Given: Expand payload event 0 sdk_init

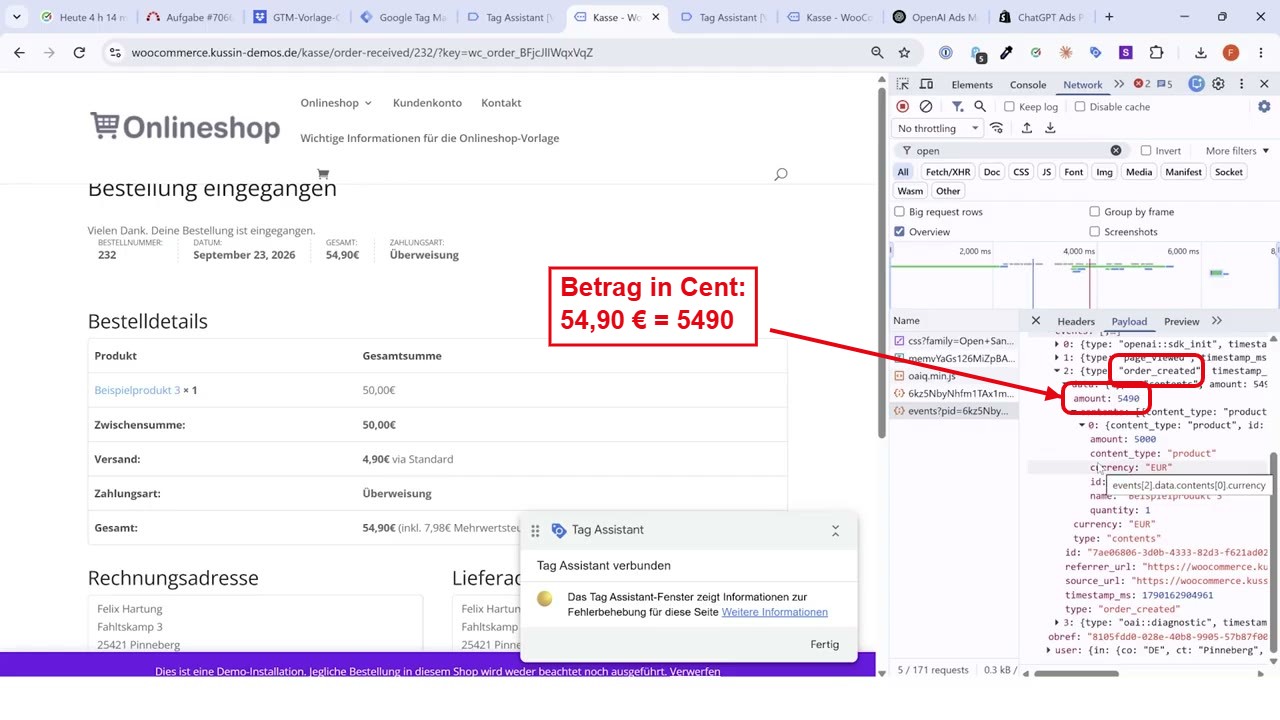Looking at the screenshot, I should [1057, 344].
